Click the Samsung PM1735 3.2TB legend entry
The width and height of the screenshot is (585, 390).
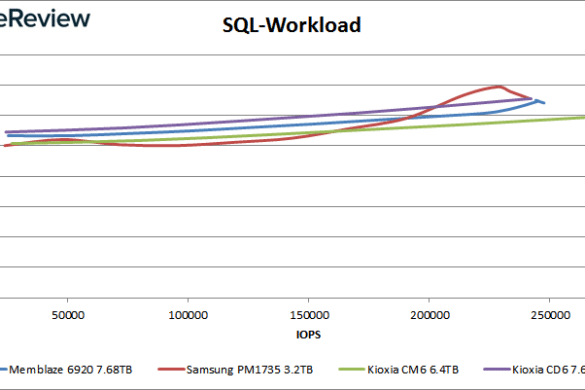pyautogui.click(x=235, y=369)
